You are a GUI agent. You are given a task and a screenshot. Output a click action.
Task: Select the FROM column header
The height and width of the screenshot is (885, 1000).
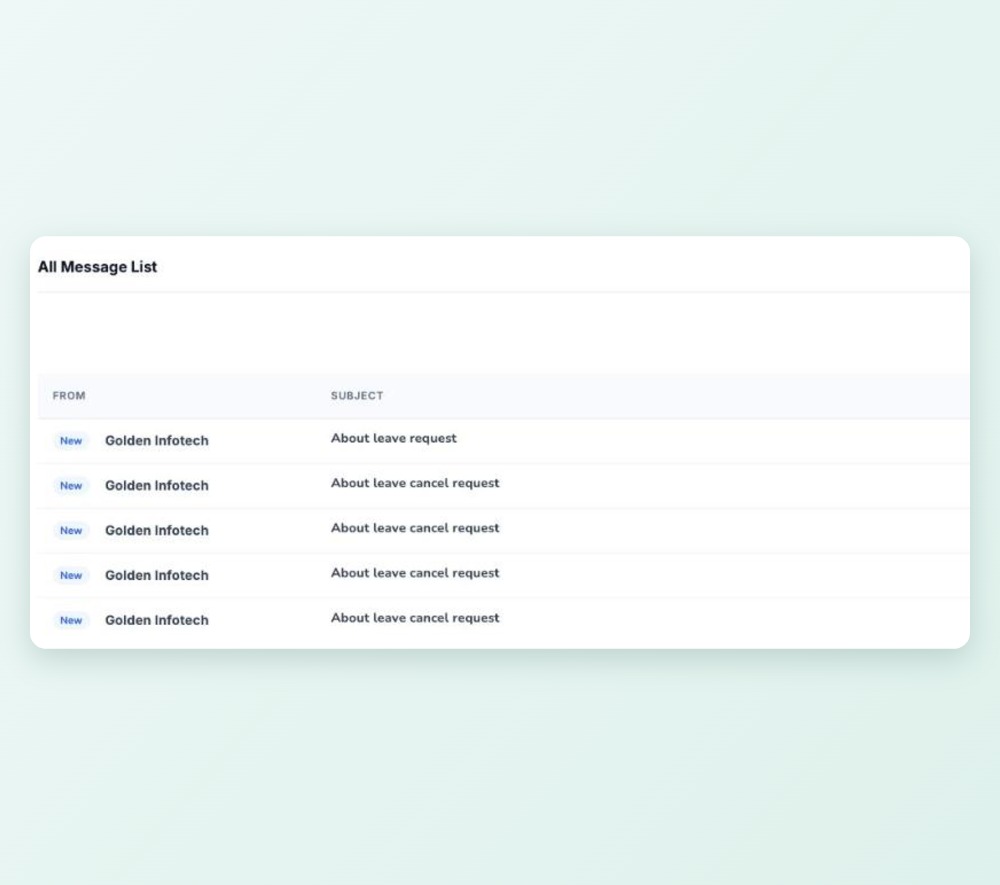pos(69,396)
